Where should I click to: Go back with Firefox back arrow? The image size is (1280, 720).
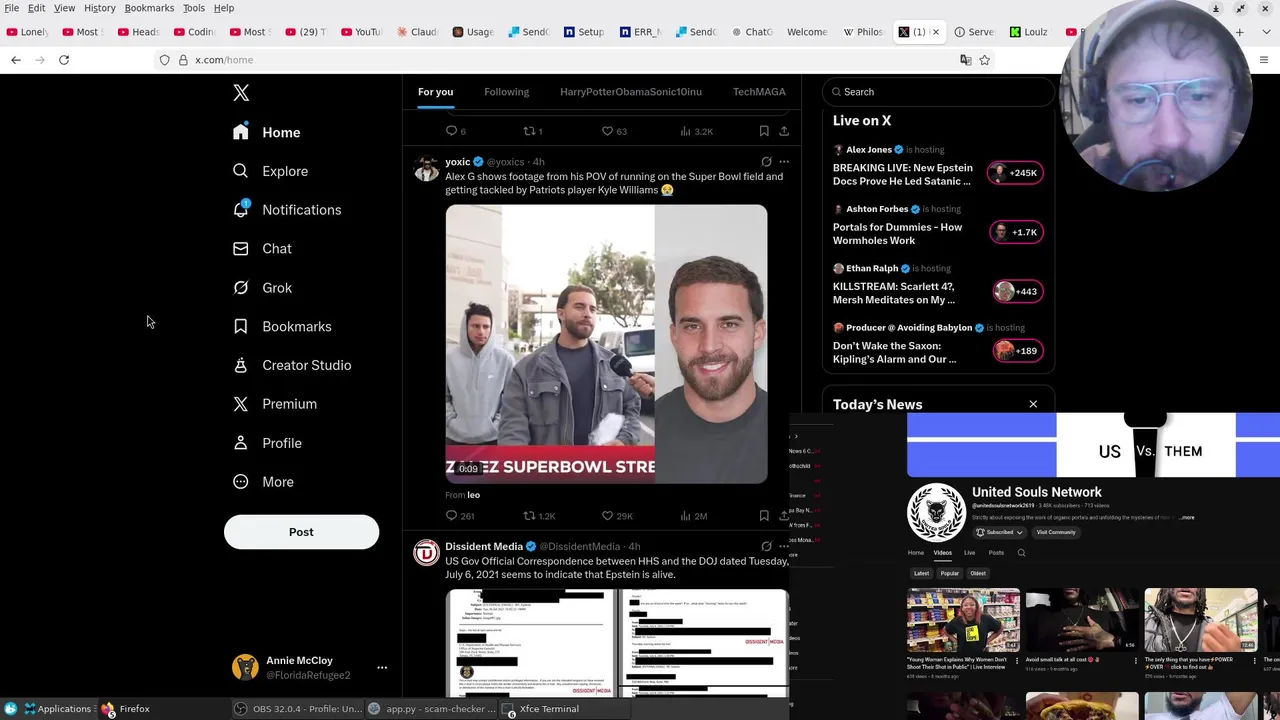tap(16, 60)
